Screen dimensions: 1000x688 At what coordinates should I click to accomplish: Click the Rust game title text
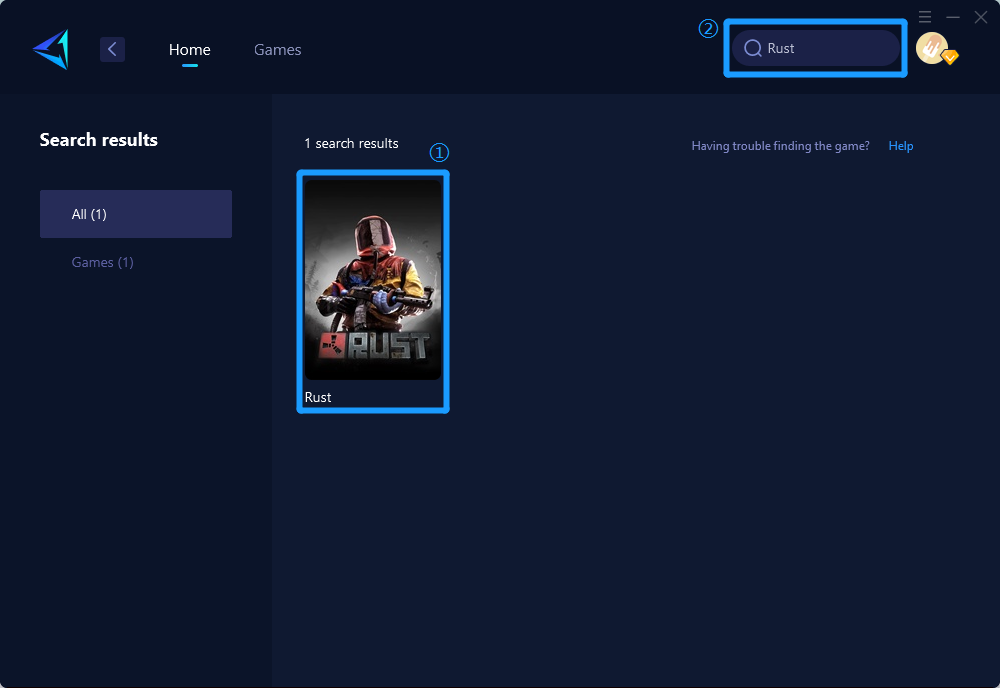tap(318, 397)
